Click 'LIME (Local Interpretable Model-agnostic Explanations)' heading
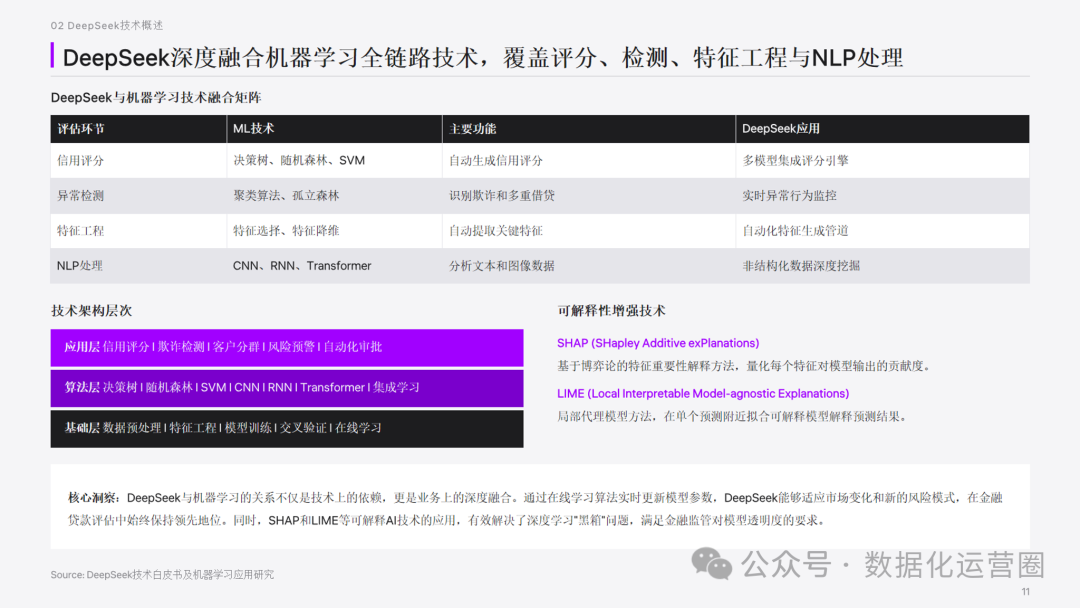Image resolution: width=1080 pixels, height=608 pixels. 703,393
